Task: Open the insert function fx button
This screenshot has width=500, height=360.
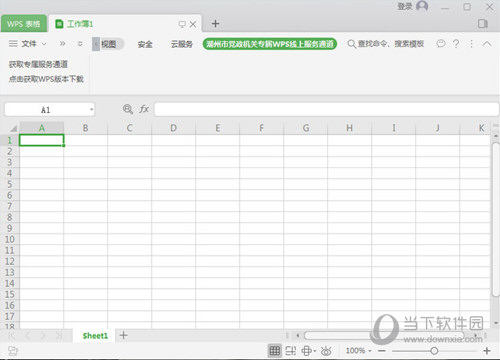Action: [x=144, y=109]
